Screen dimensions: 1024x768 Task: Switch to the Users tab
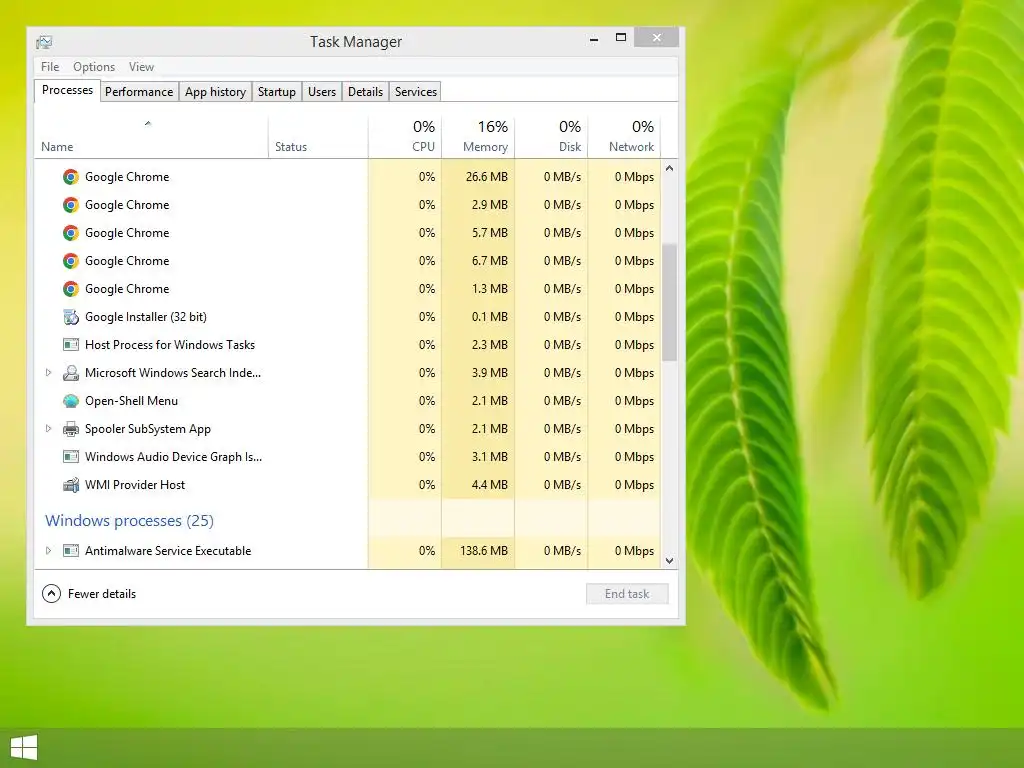point(322,92)
